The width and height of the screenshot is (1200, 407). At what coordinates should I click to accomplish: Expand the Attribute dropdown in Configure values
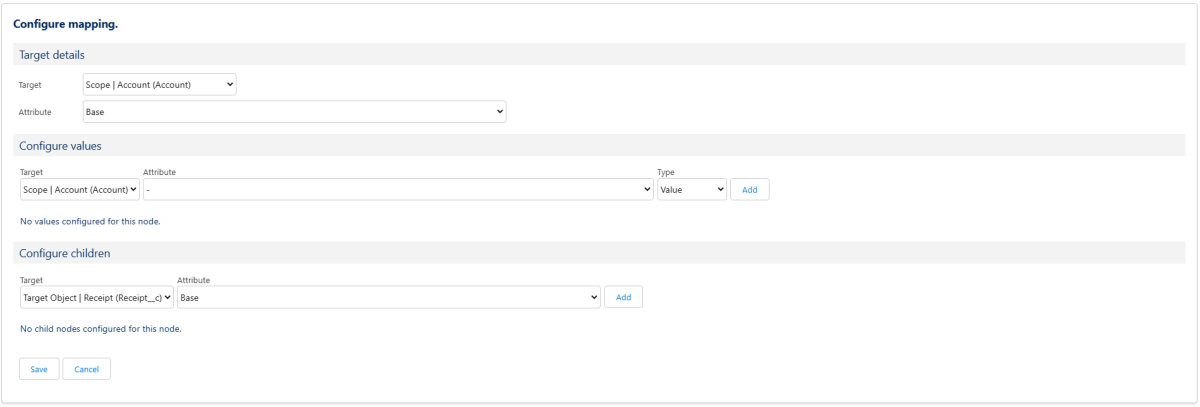click(x=398, y=189)
